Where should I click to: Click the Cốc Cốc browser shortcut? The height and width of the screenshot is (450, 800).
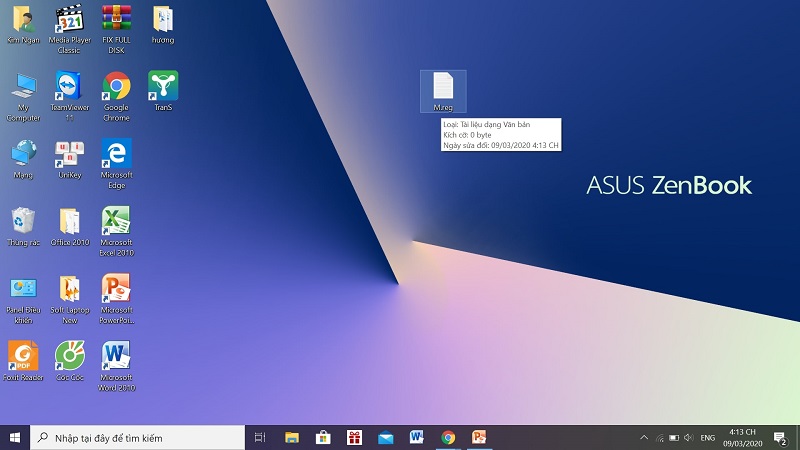pos(69,361)
